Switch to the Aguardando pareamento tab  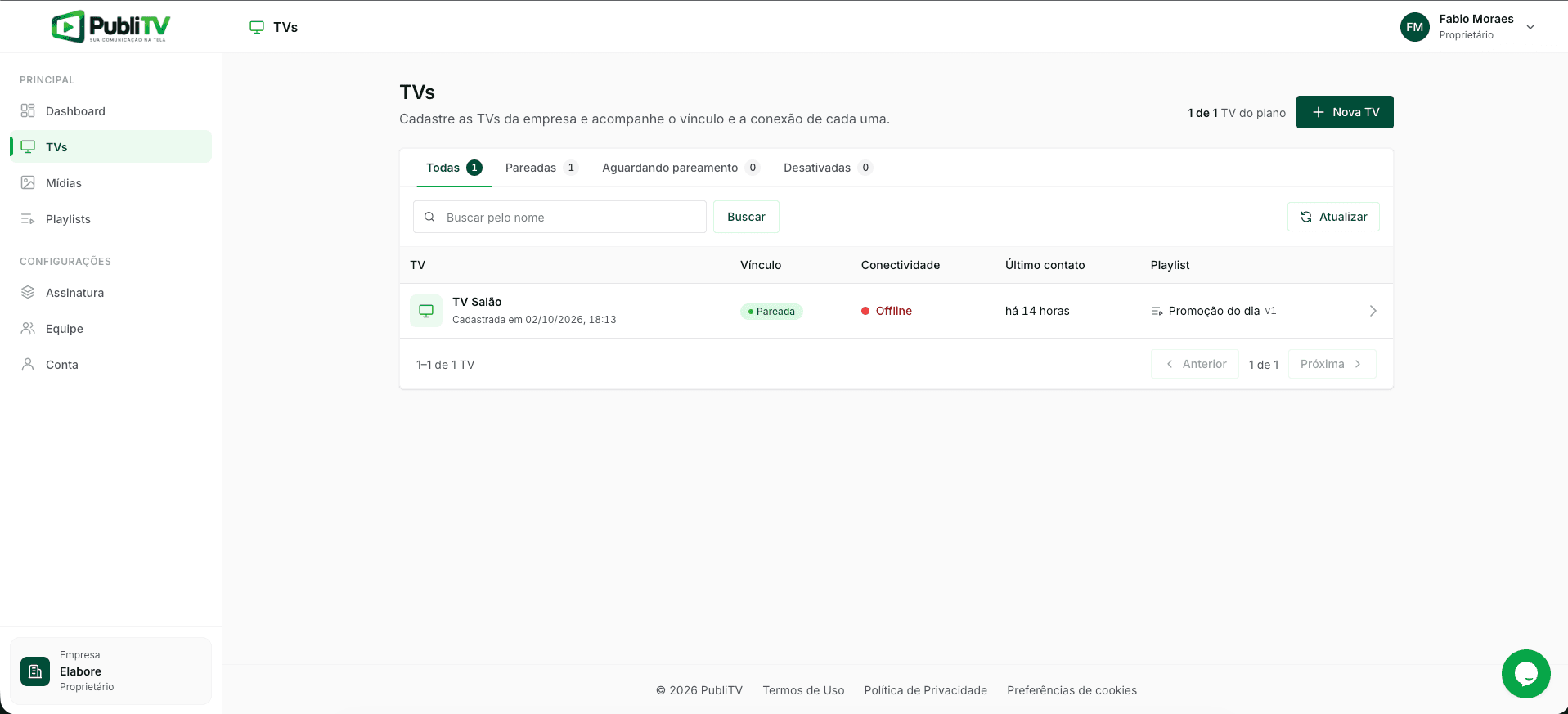(x=681, y=168)
